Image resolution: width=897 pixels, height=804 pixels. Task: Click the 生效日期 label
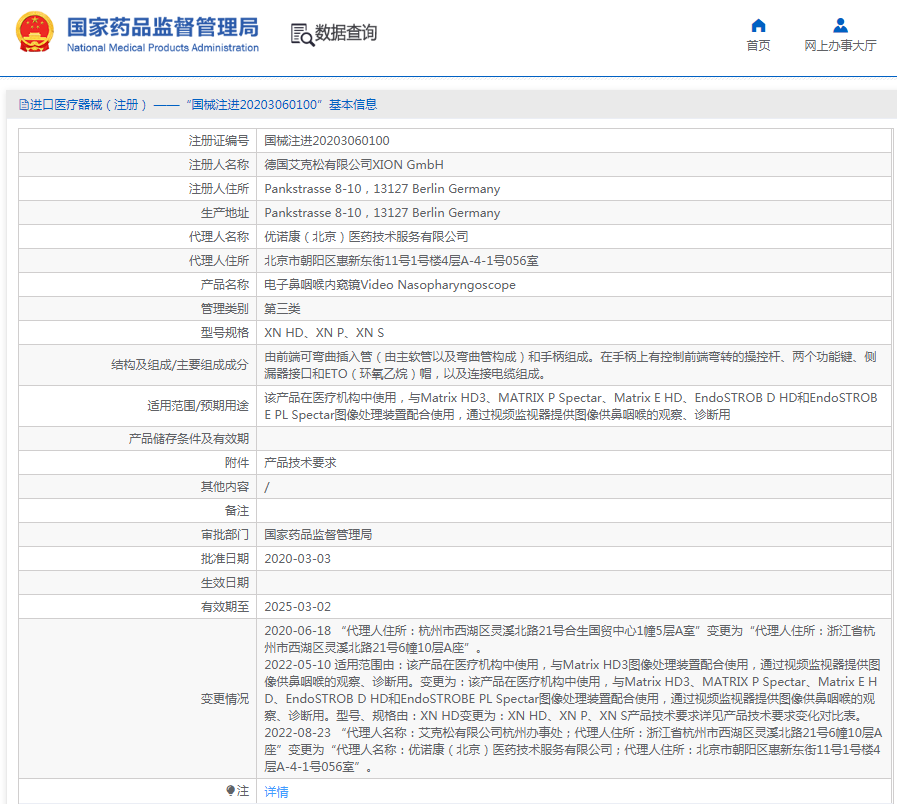click(224, 583)
